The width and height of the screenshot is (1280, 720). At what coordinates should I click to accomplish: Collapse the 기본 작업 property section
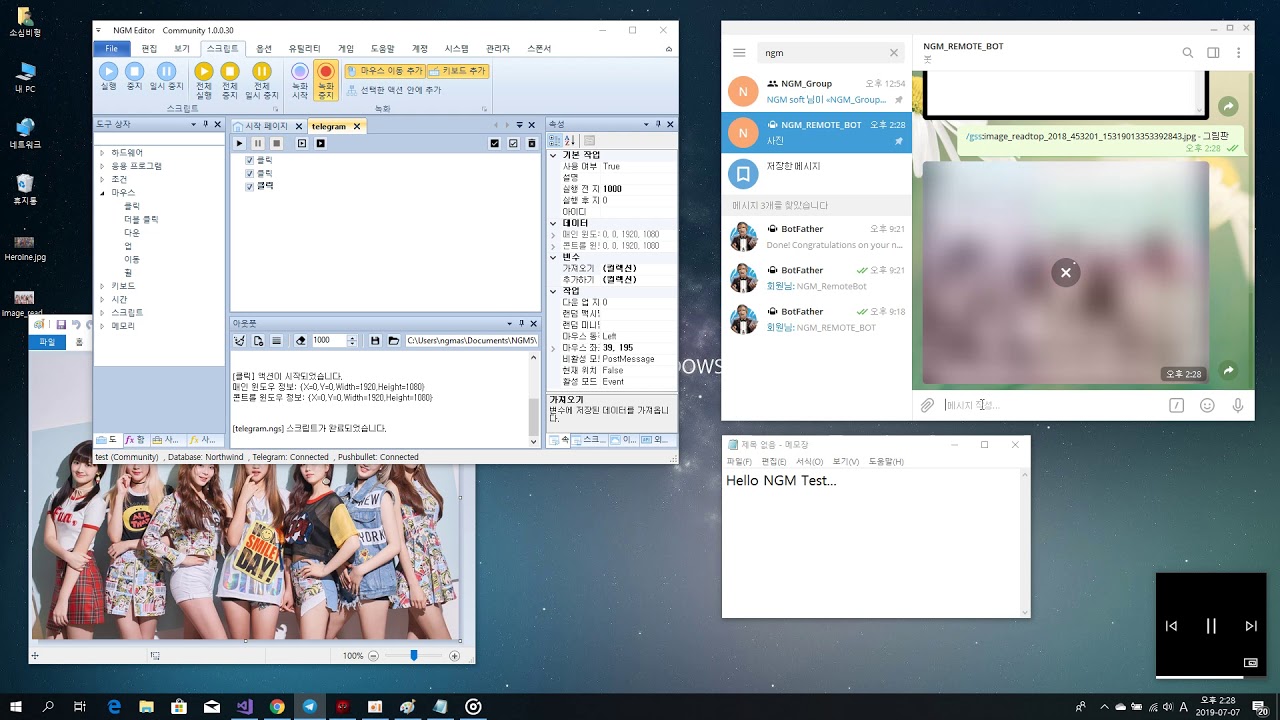553,155
